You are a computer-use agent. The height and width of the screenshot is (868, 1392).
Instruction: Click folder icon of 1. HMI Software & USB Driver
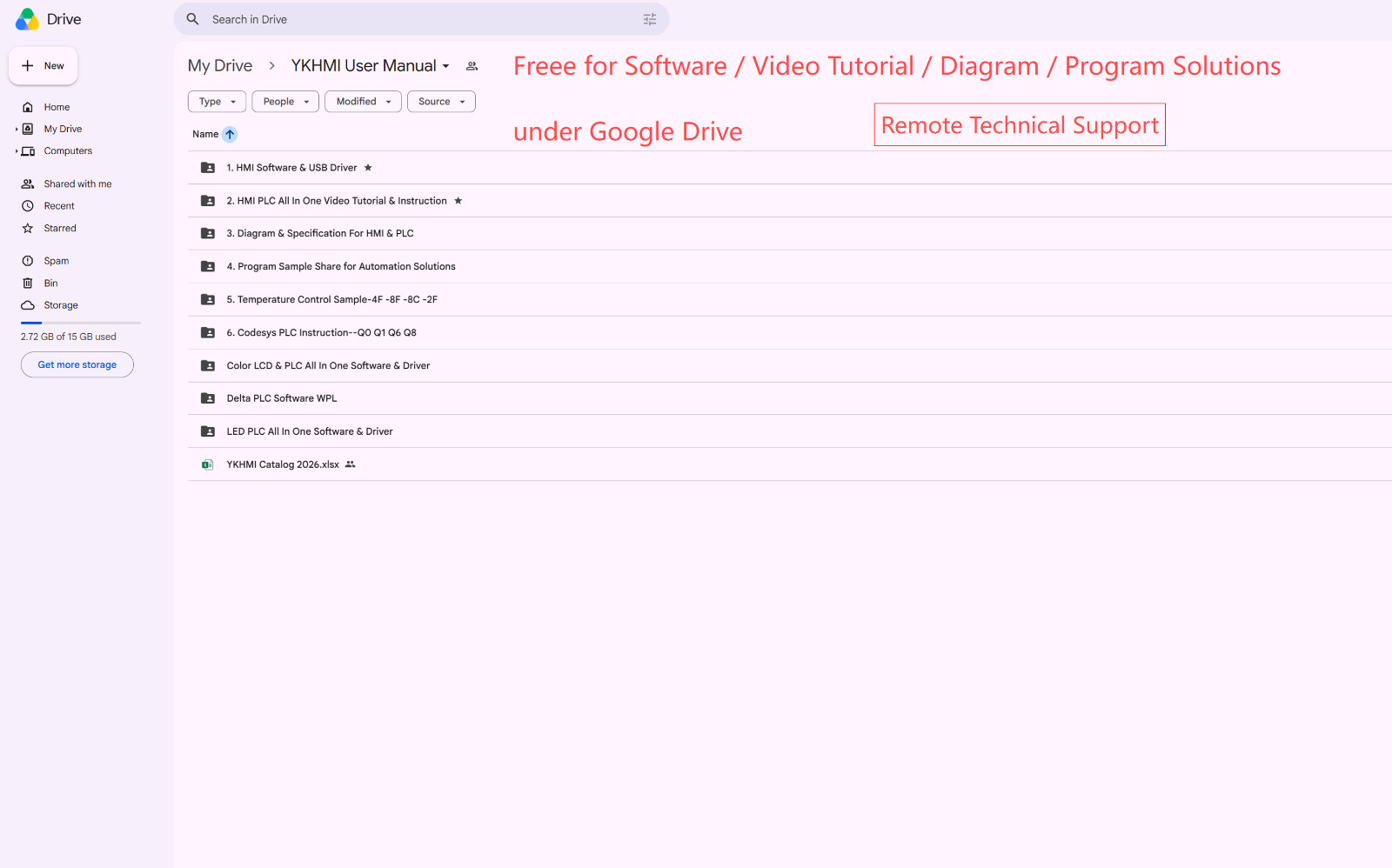click(208, 168)
